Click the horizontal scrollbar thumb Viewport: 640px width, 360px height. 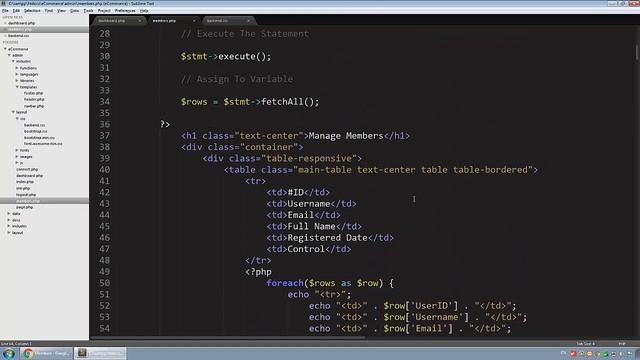point(228,338)
